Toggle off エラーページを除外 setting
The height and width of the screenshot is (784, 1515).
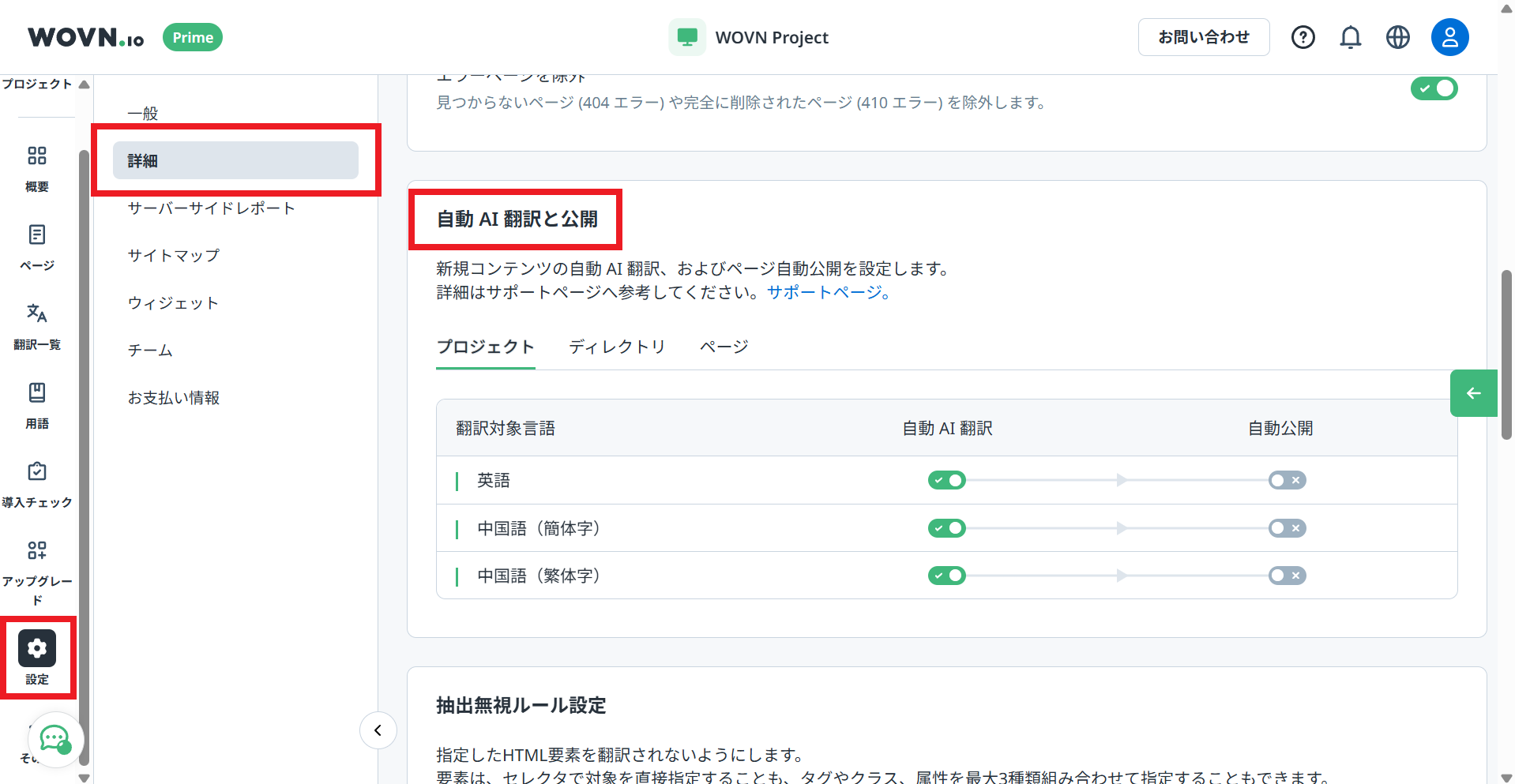click(x=1434, y=88)
